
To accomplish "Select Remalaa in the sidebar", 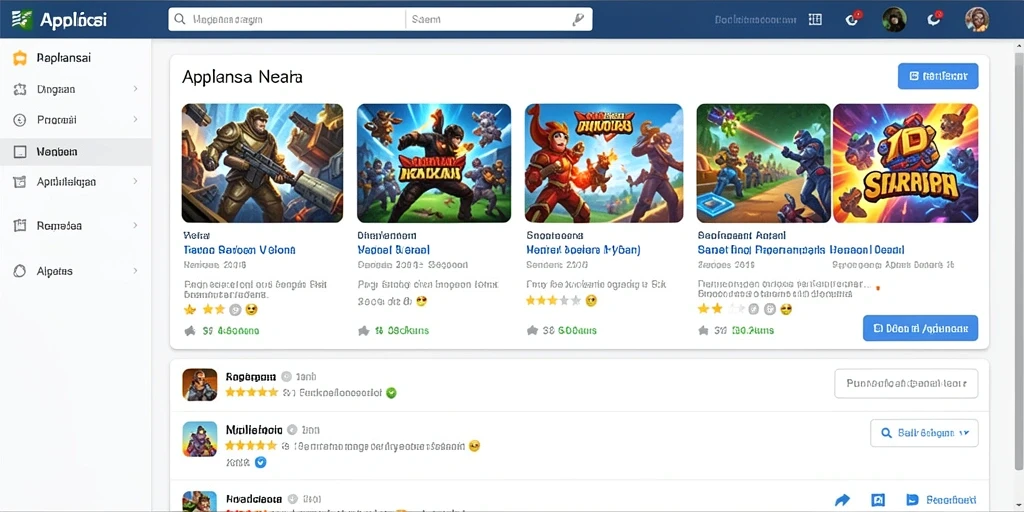I will [76, 226].
